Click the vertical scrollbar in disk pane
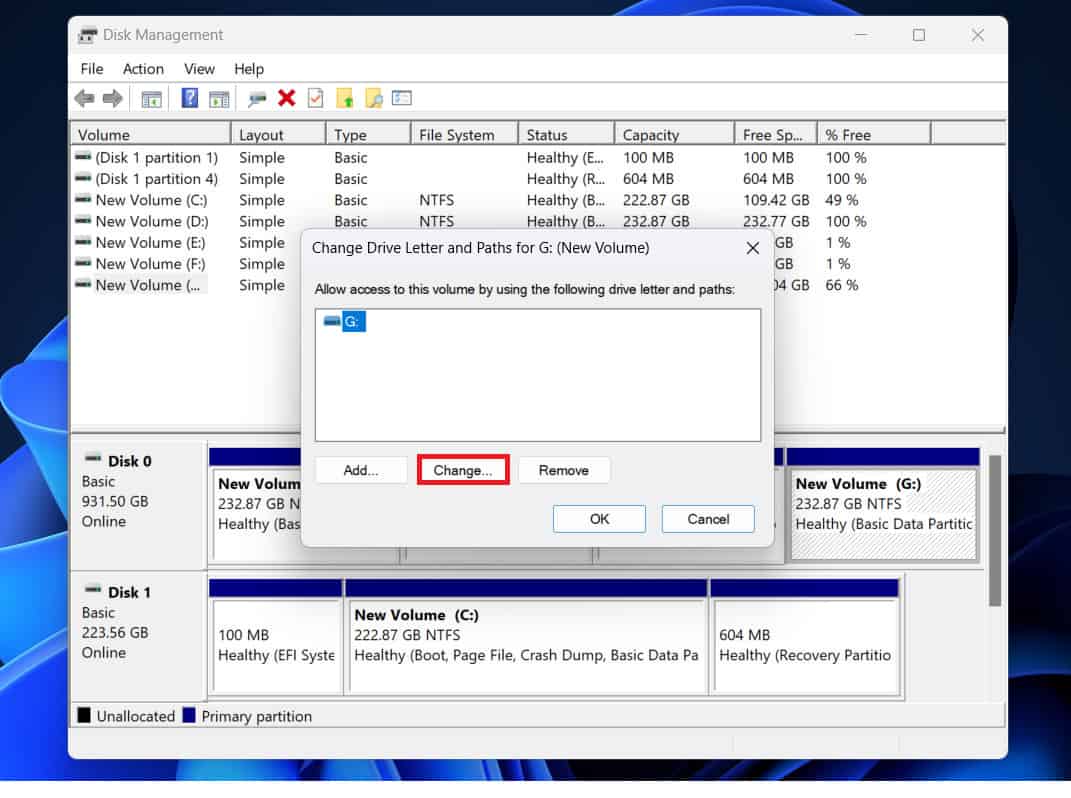Screen dimensions: 1071x798 click(x=994, y=530)
